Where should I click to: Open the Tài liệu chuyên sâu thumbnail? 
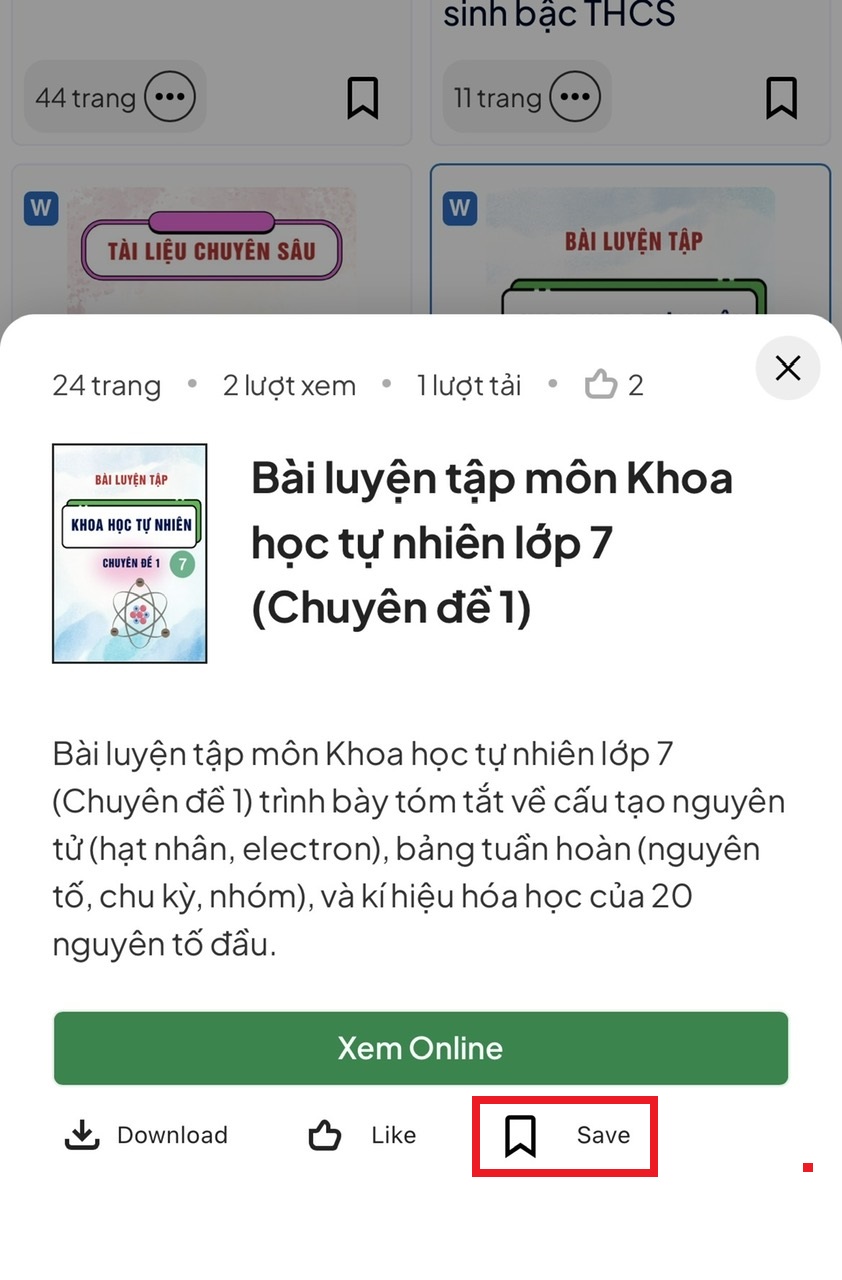pos(211,250)
